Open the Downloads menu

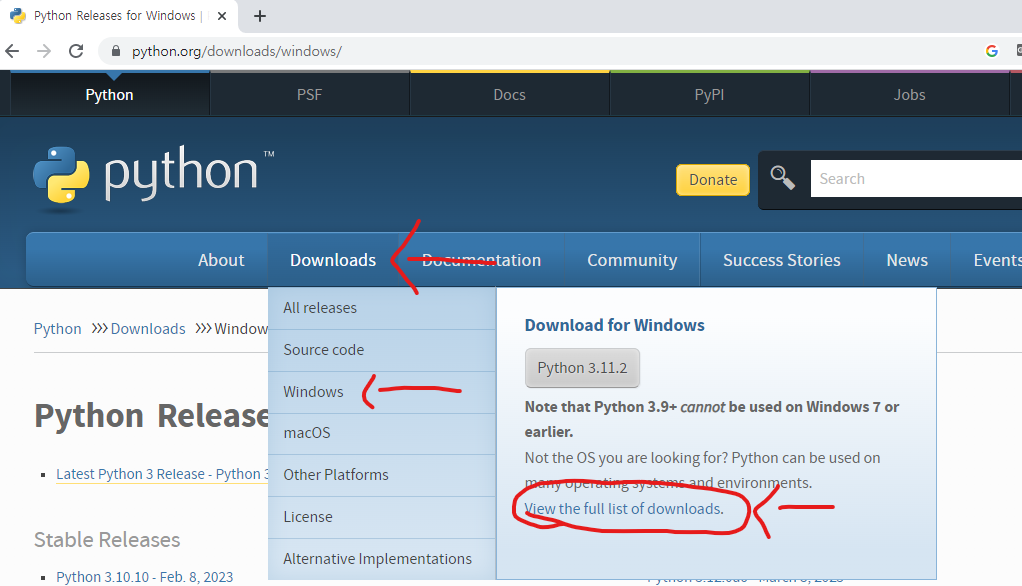tap(333, 260)
